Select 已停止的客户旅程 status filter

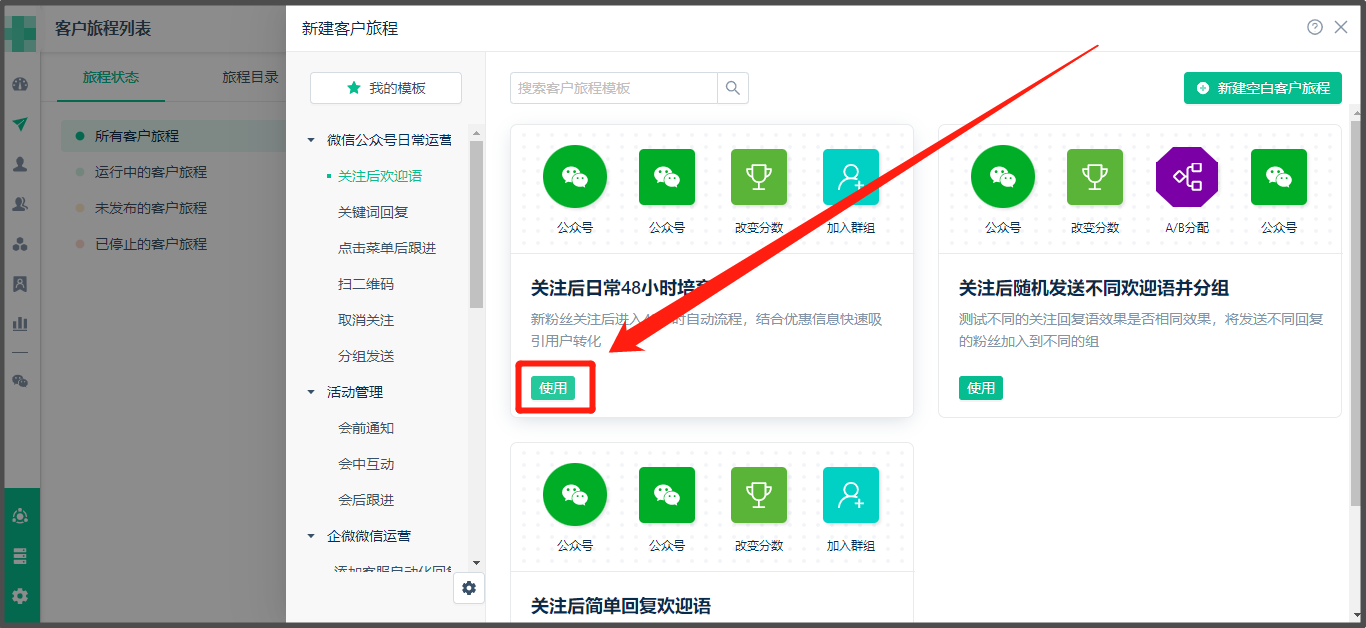[x=150, y=244]
